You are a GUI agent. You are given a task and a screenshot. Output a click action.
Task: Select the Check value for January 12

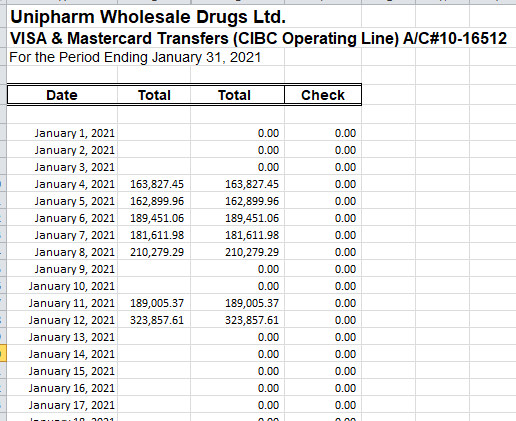coord(345,320)
